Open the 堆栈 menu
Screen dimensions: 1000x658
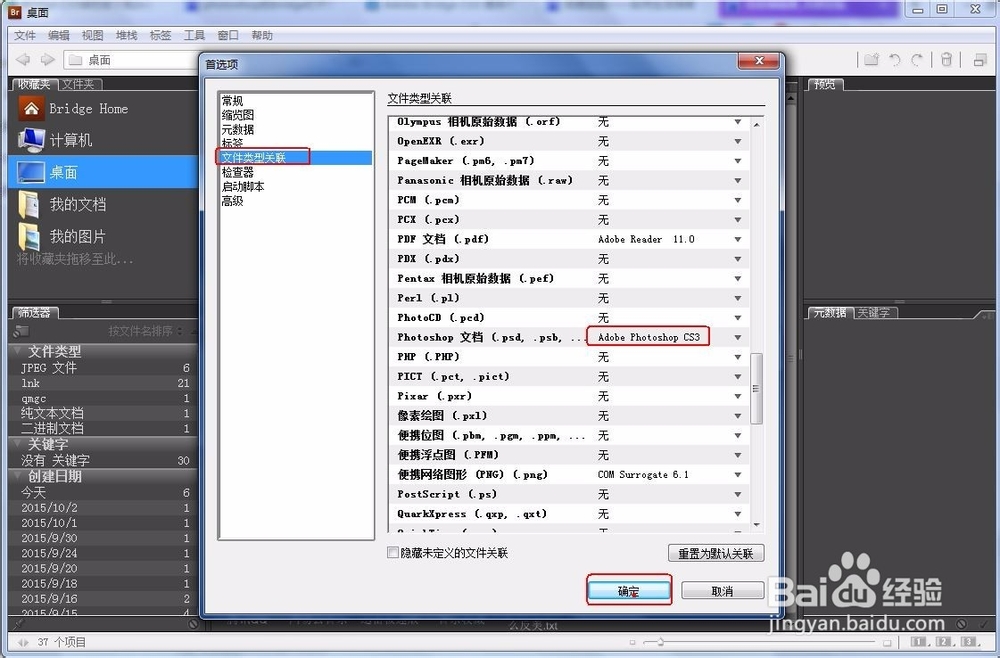(126, 35)
